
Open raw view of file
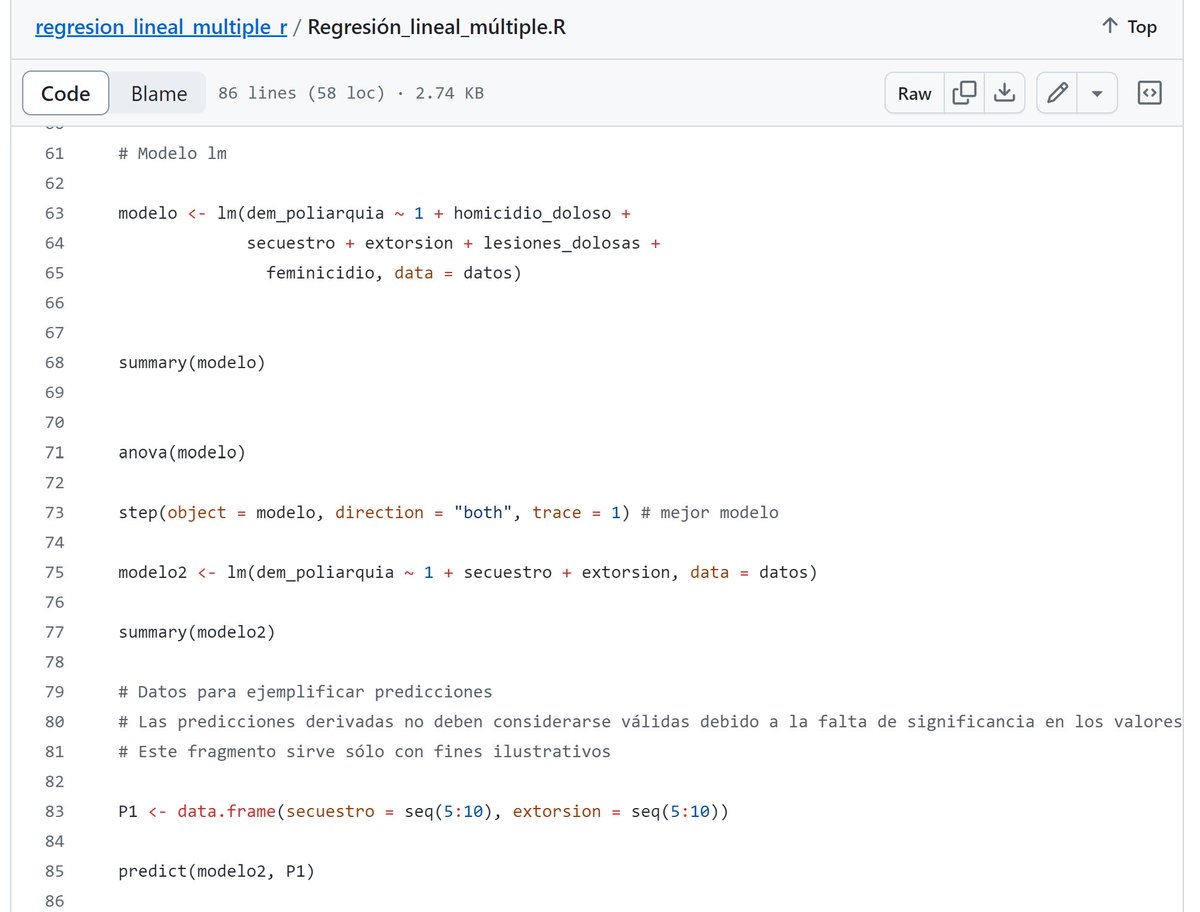(x=914, y=93)
